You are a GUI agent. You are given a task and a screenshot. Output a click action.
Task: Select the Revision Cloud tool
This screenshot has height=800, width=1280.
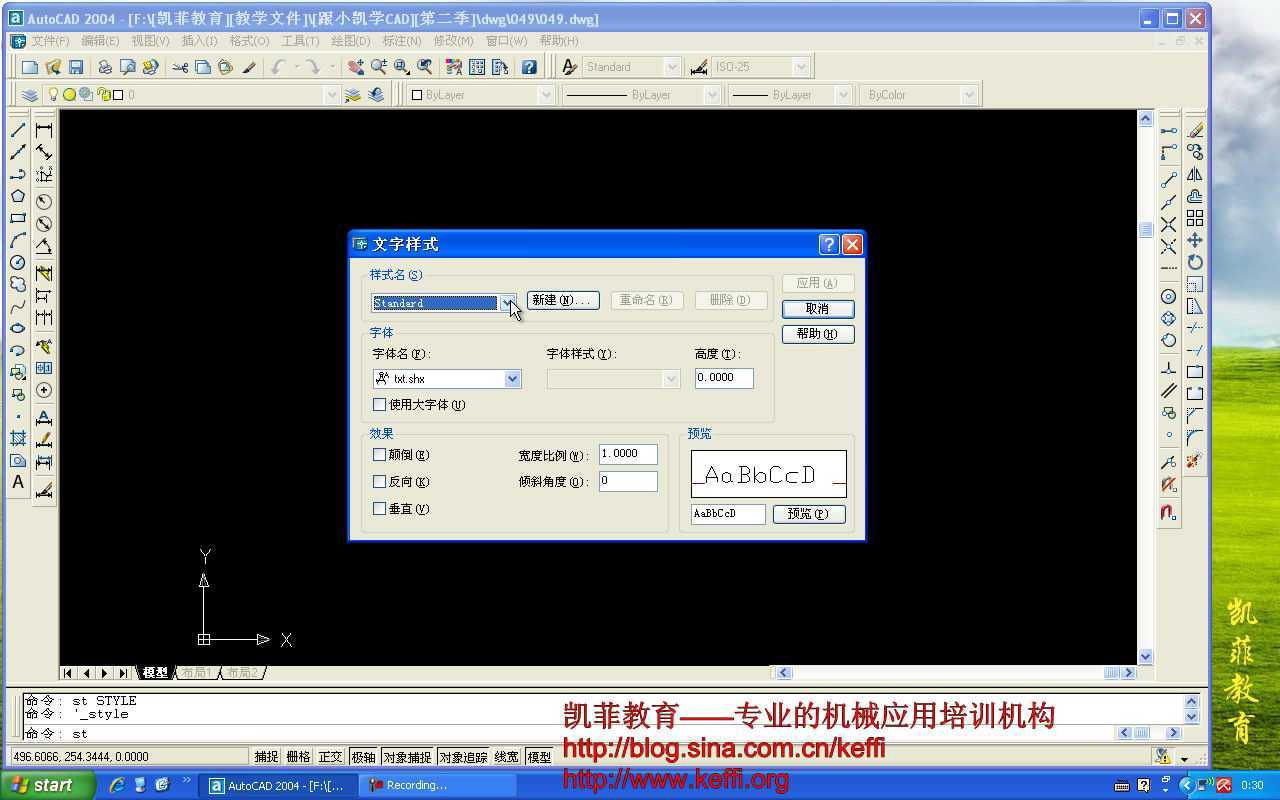pyautogui.click(x=18, y=284)
